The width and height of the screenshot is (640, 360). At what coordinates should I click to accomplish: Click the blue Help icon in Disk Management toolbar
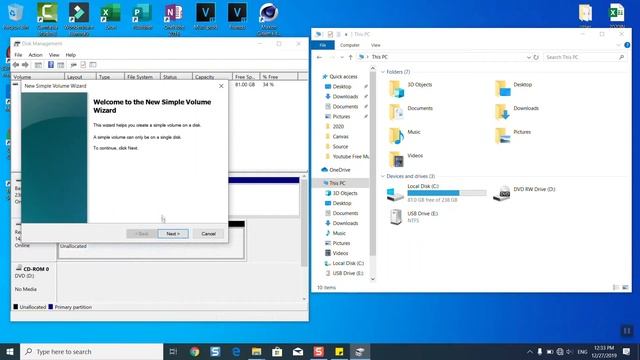[51, 65]
